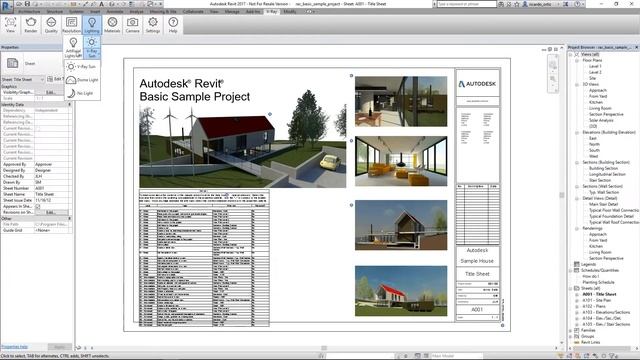Click the Save icon in quick access toolbar
This screenshot has width=640, height=360.
pos(27,4)
